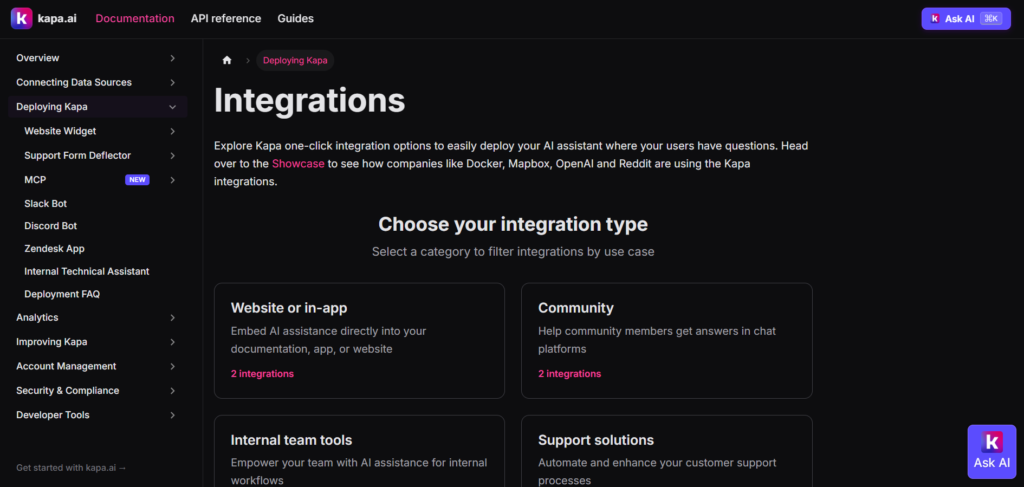Open the Deployment FAQ page
The height and width of the screenshot is (487, 1024).
point(62,294)
